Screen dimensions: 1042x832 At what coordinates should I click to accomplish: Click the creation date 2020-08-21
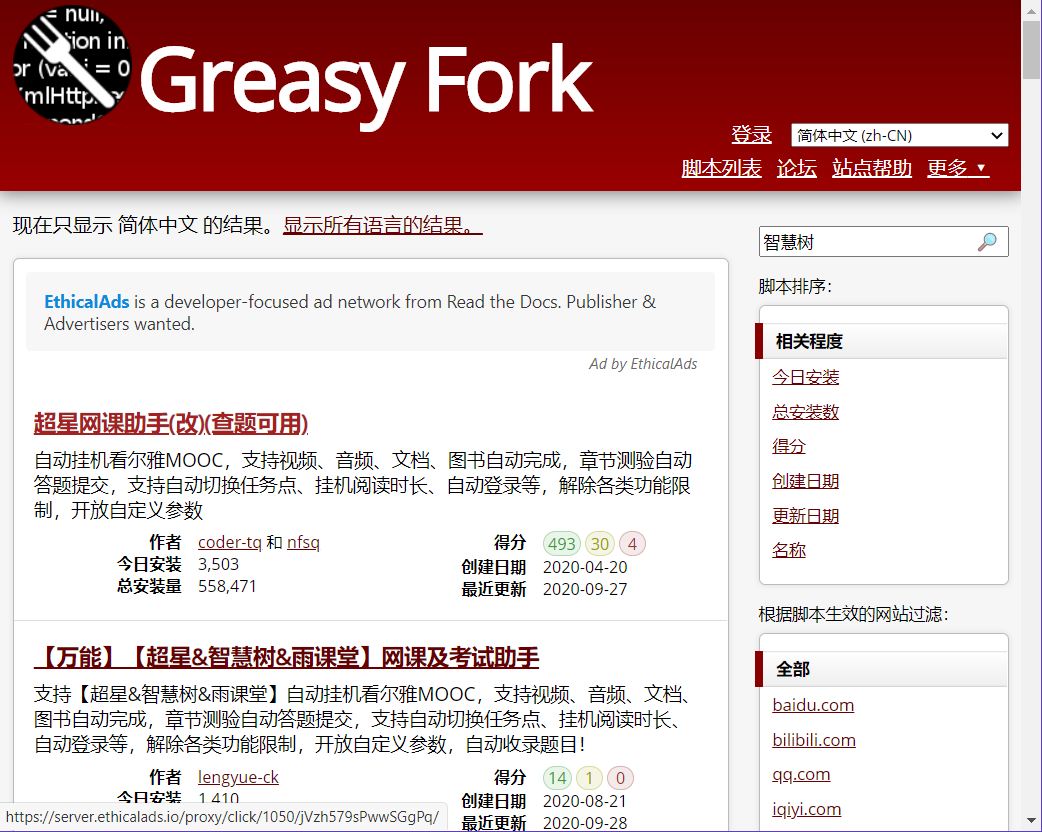(x=585, y=801)
